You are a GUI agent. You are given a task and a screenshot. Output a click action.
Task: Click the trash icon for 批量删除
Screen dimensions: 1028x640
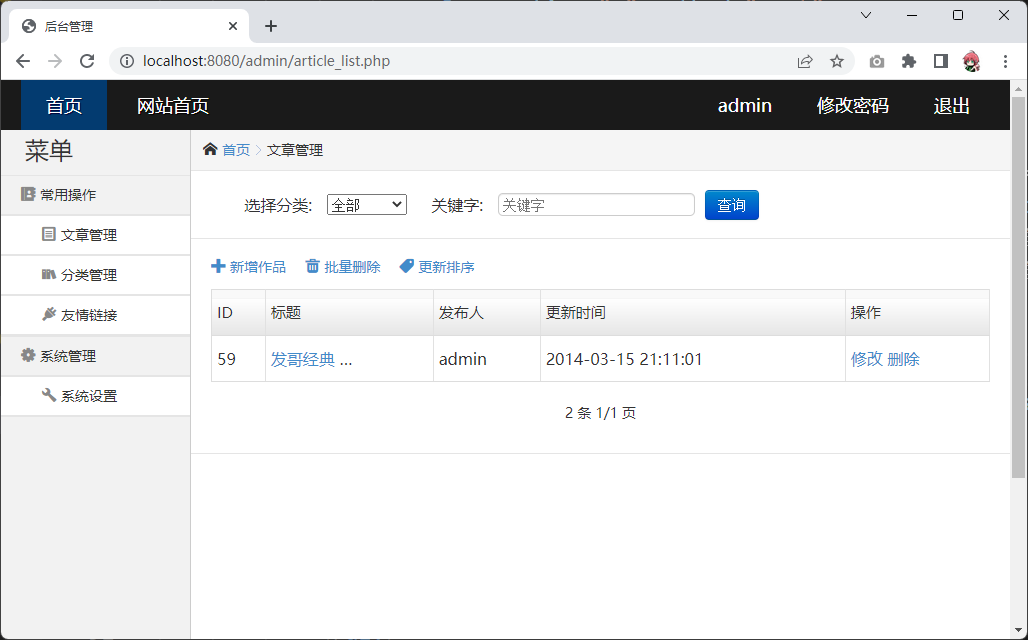pyautogui.click(x=313, y=267)
